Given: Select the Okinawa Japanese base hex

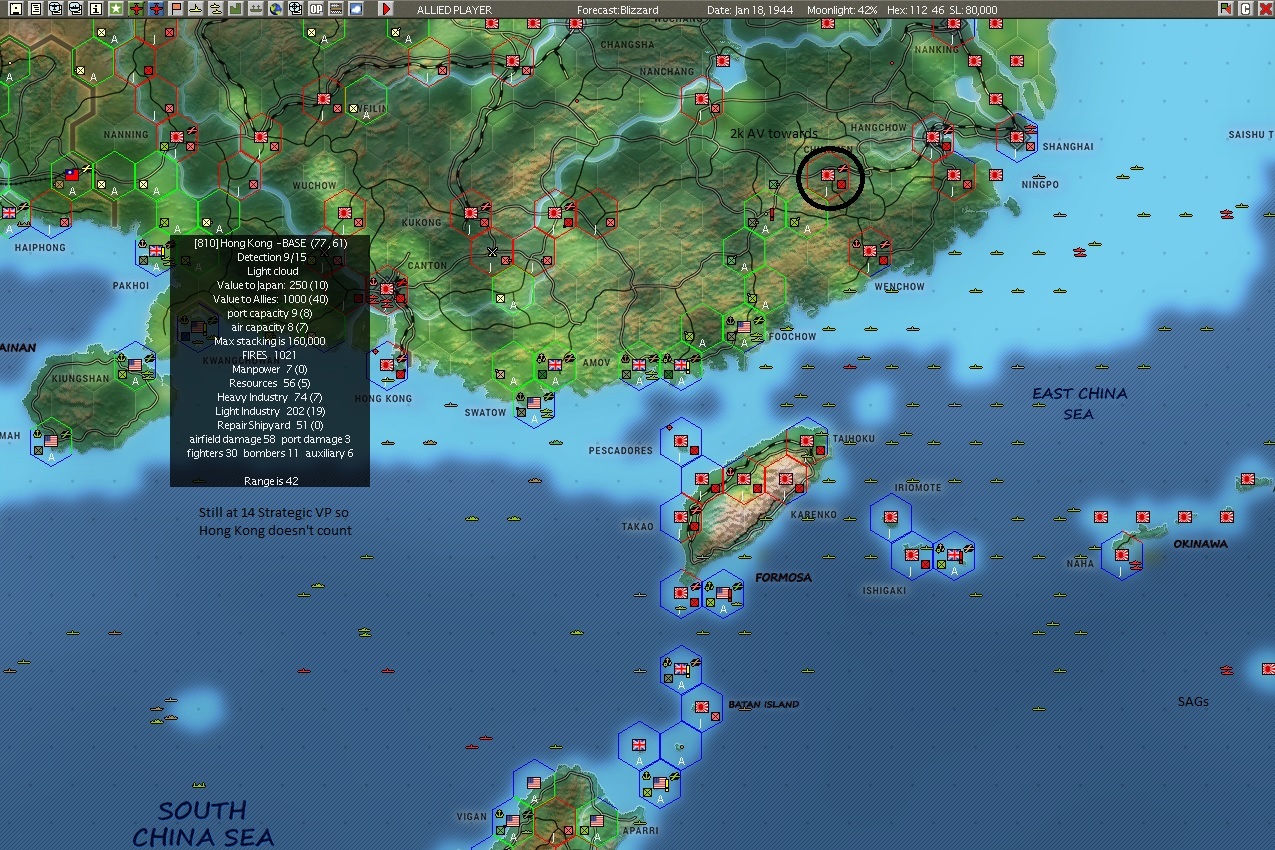Looking at the screenshot, I should tap(1123, 555).
